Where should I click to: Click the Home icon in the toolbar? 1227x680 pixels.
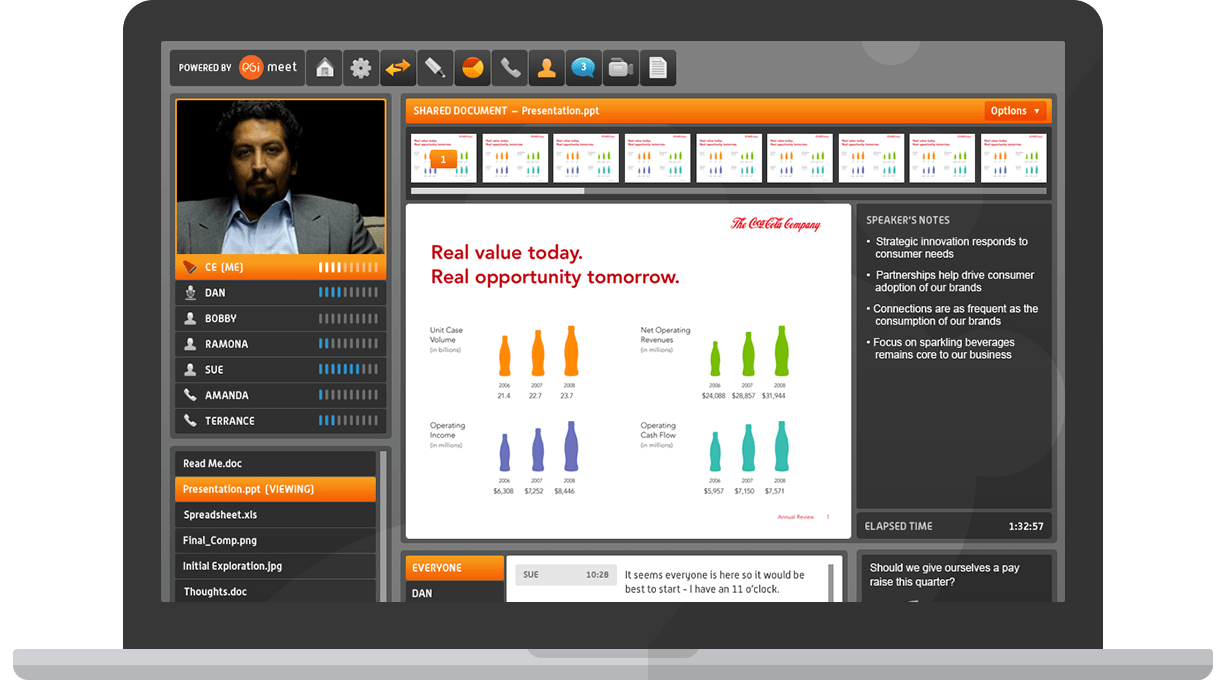pyautogui.click(x=324, y=68)
